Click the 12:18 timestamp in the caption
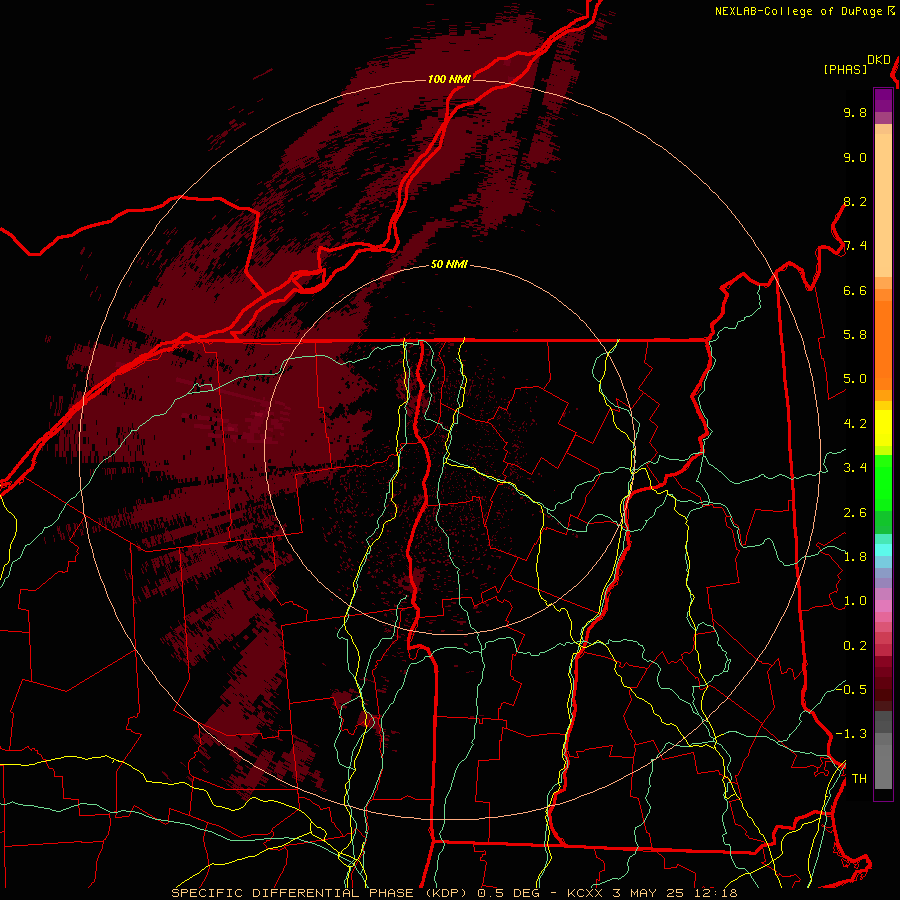Image resolution: width=900 pixels, height=900 pixels. coord(714,893)
